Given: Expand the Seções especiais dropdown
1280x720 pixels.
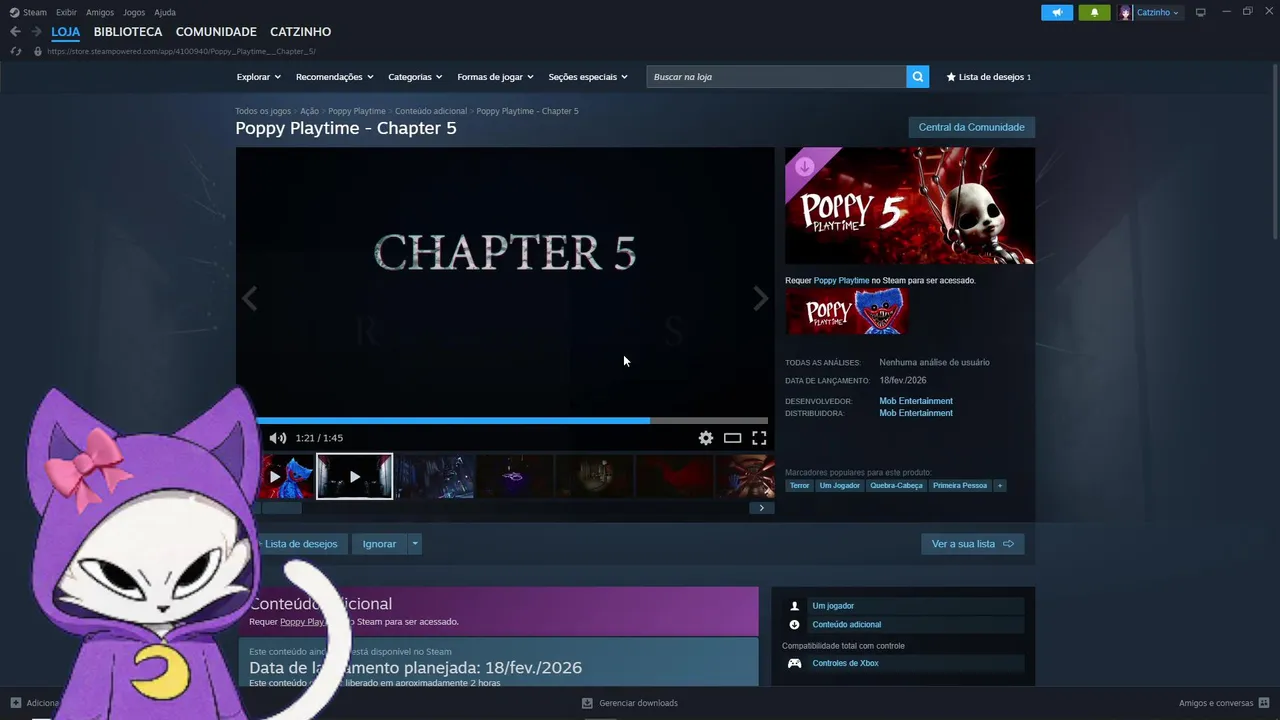Looking at the screenshot, I should (x=588, y=77).
